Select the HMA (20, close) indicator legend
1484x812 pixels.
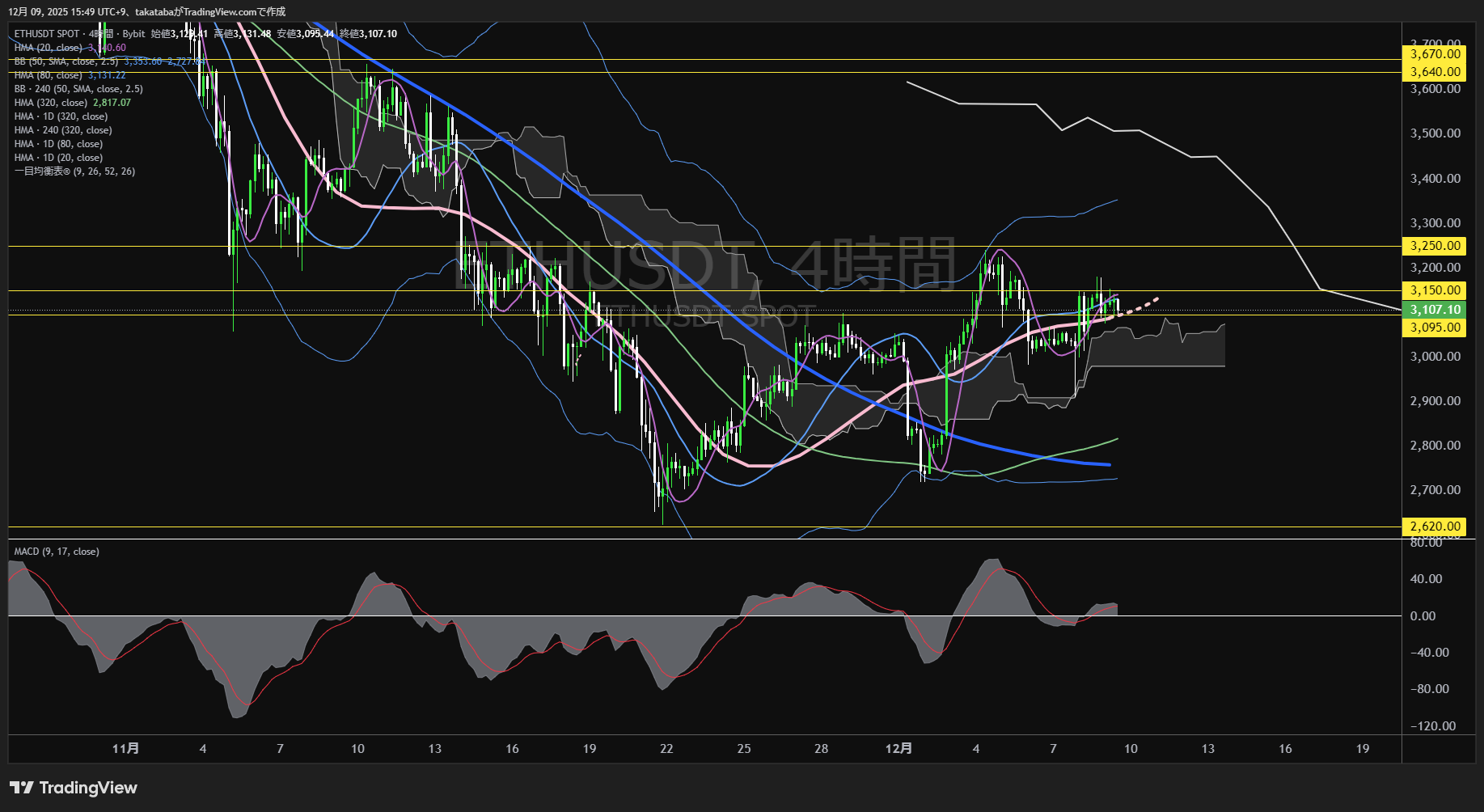(x=49, y=48)
